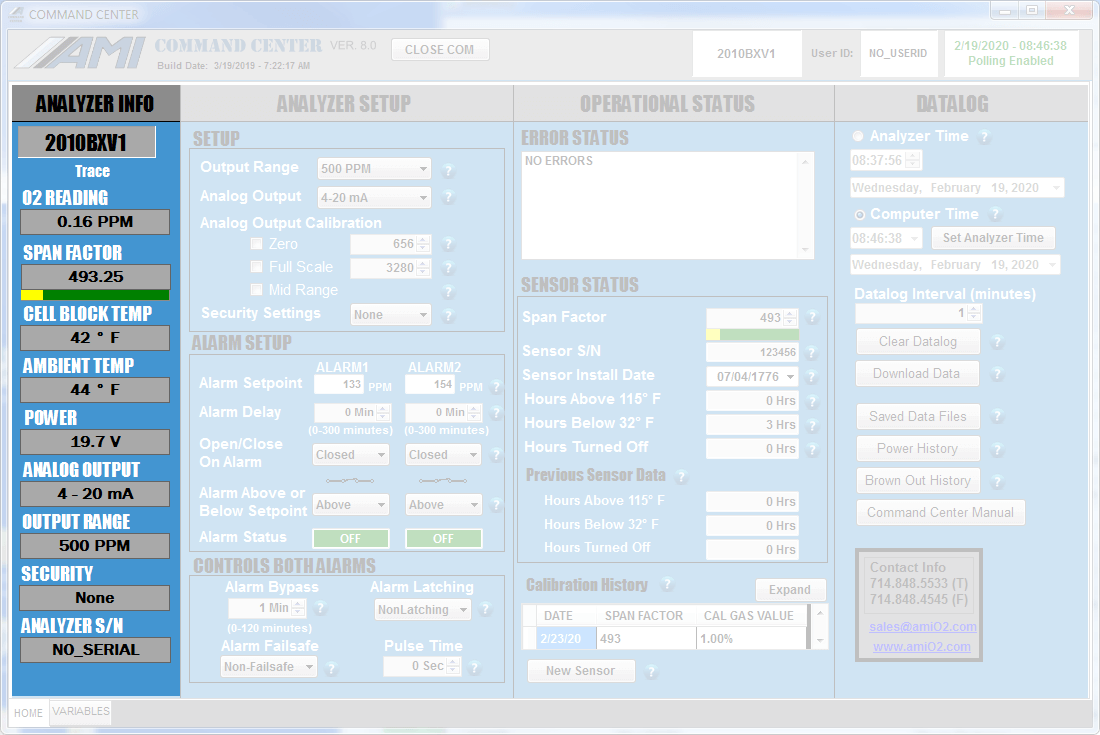Open the help icon beside Analog Output
The height and width of the screenshot is (735, 1100).
448,198
